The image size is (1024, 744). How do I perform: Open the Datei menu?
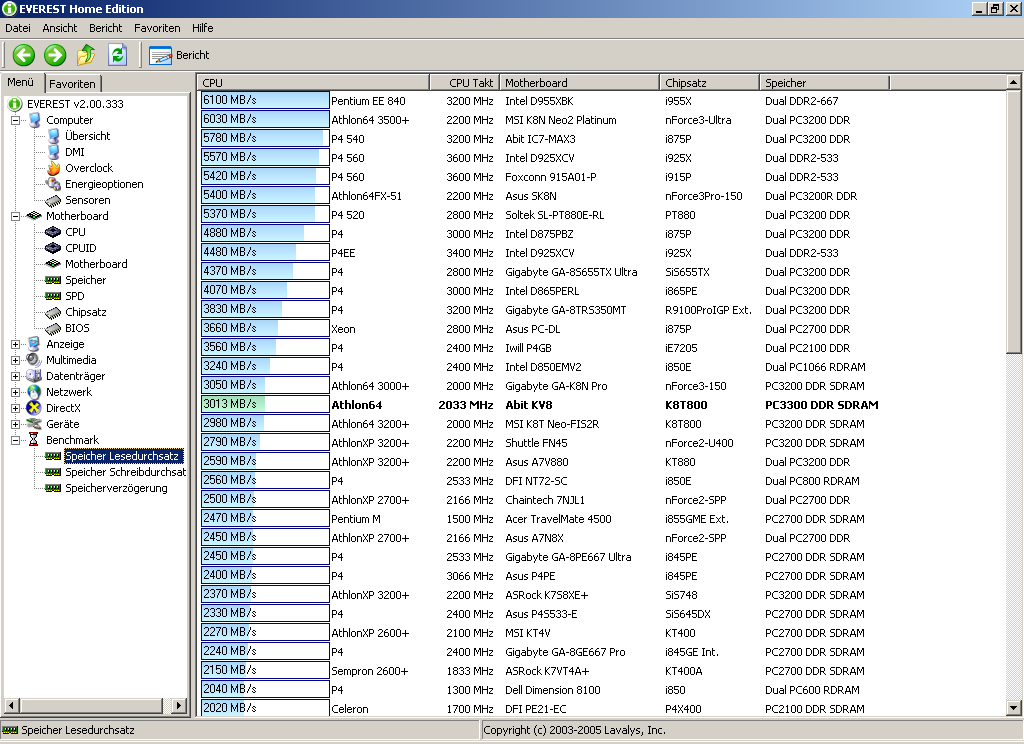pyautogui.click(x=18, y=28)
